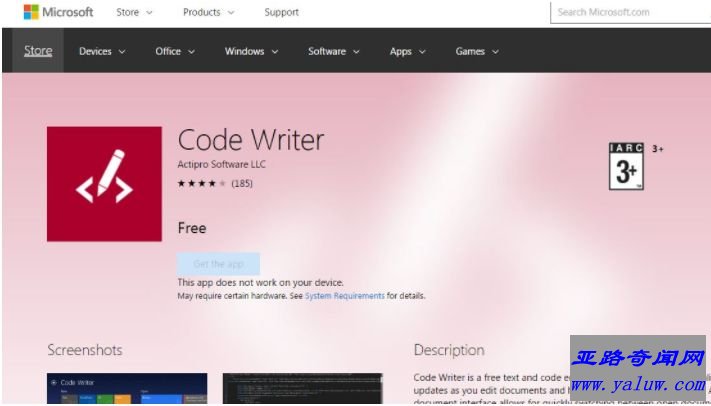Screen dimensions: 711x406
Task: Expand the top Store dropdown
Action: pyautogui.click(x=134, y=12)
